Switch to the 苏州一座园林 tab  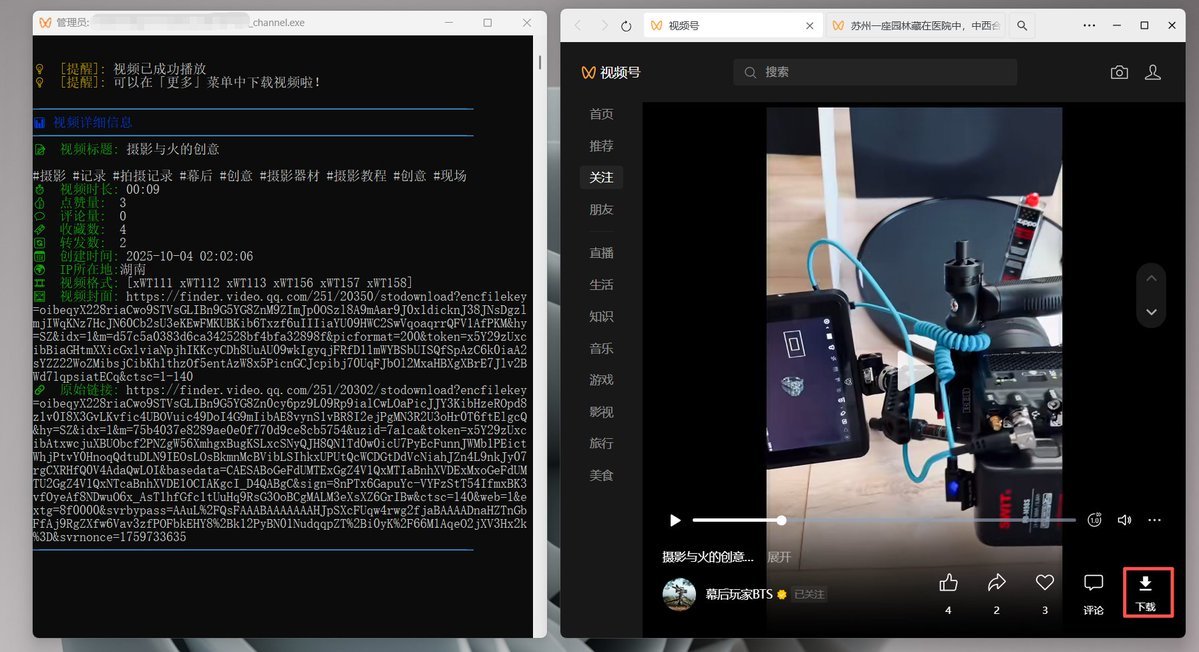point(917,25)
